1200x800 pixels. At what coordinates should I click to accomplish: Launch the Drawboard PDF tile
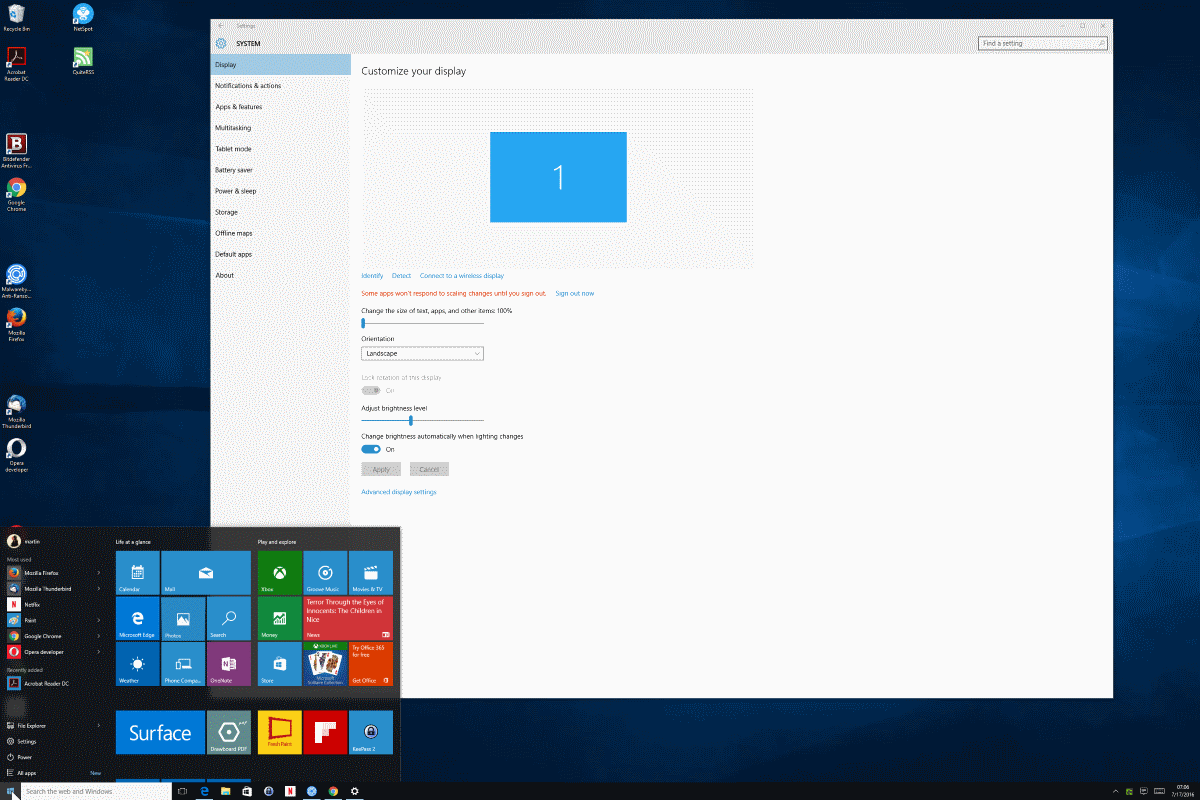[229, 733]
